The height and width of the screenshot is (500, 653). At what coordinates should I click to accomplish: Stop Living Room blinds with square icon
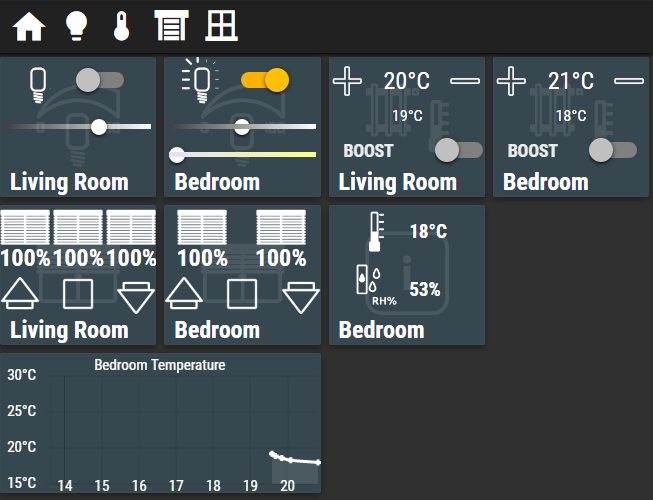click(78, 294)
